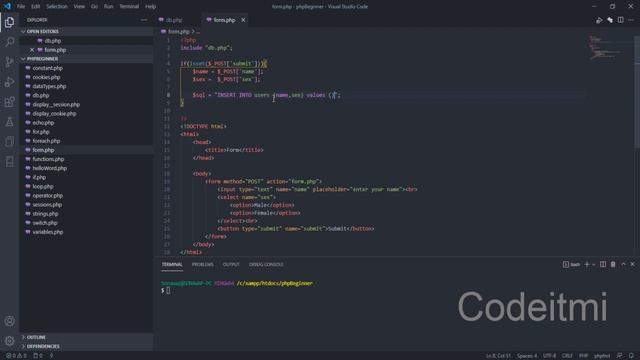Open echo.php in file explorer
The image size is (640, 360).
43,123
